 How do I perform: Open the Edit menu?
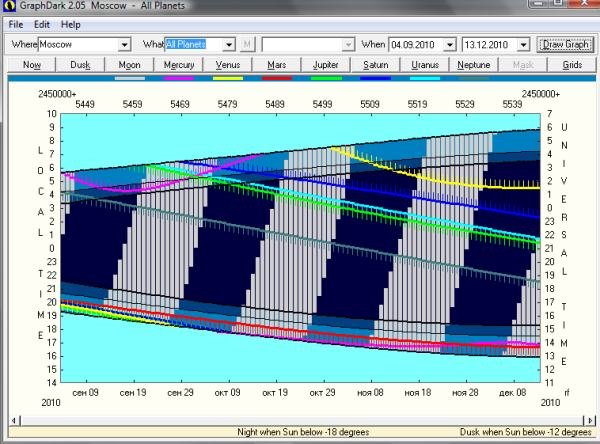pyautogui.click(x=42, y=24)
